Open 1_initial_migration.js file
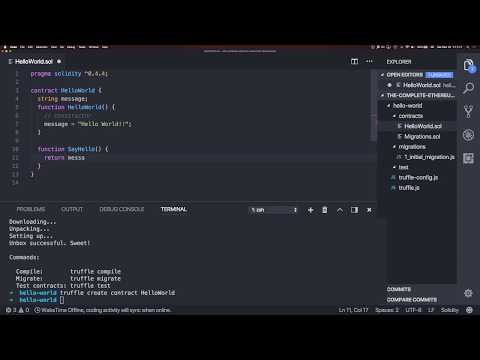Viewport: 480px width, 360px height. pyautogui.click(x=429, y=157)
